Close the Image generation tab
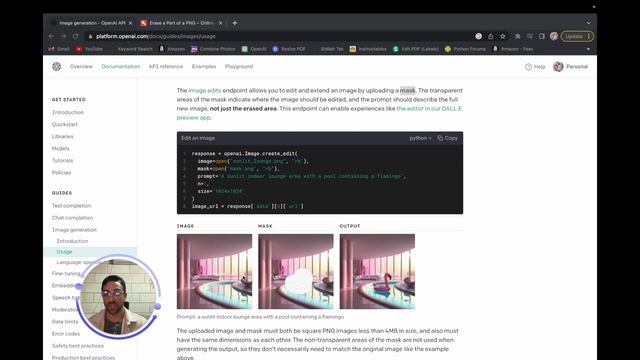The image size is (640, 360). (x=130, y=23)
